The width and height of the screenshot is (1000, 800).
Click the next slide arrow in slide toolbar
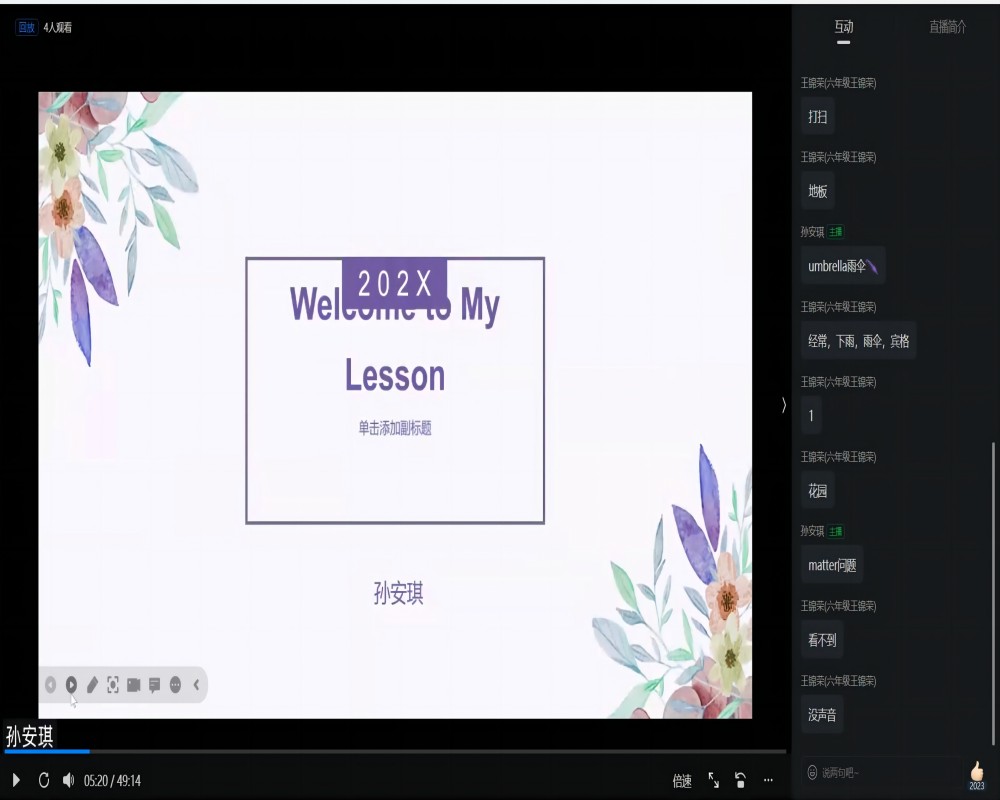point(71,685)
